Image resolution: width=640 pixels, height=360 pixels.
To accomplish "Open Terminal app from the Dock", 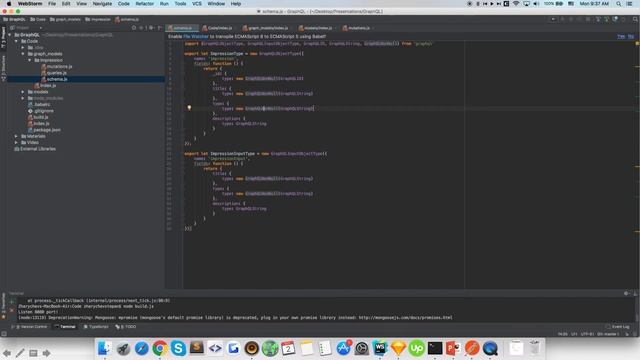I will [435, 348].
